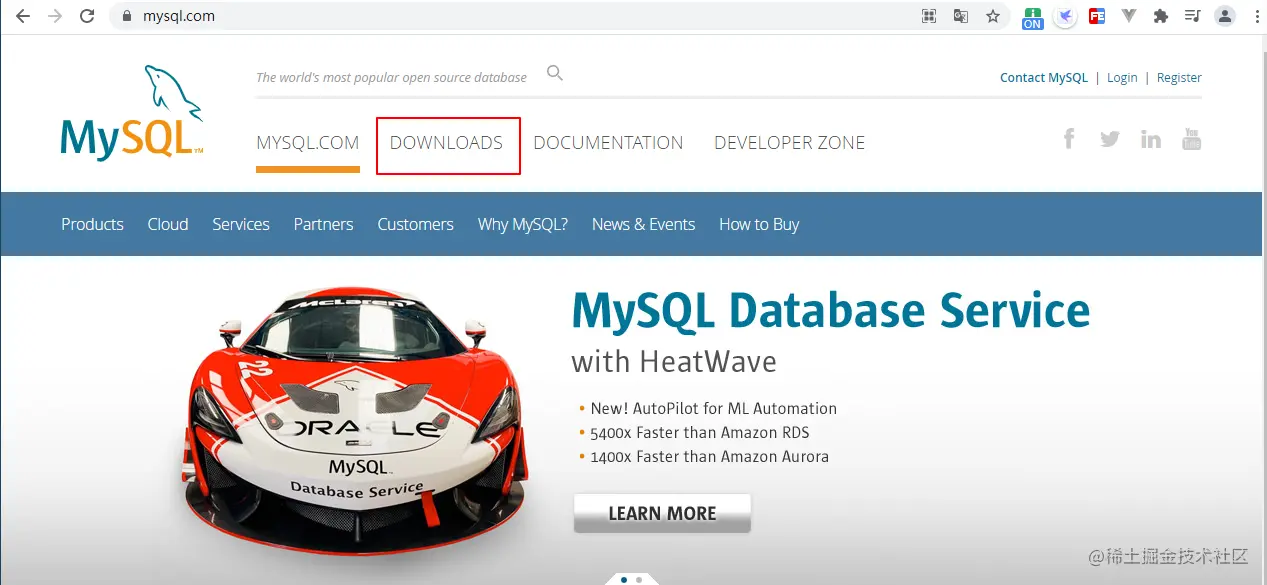Open the Customers menu item
Viewport: 1267px width, 585px height.
(415, 224)
